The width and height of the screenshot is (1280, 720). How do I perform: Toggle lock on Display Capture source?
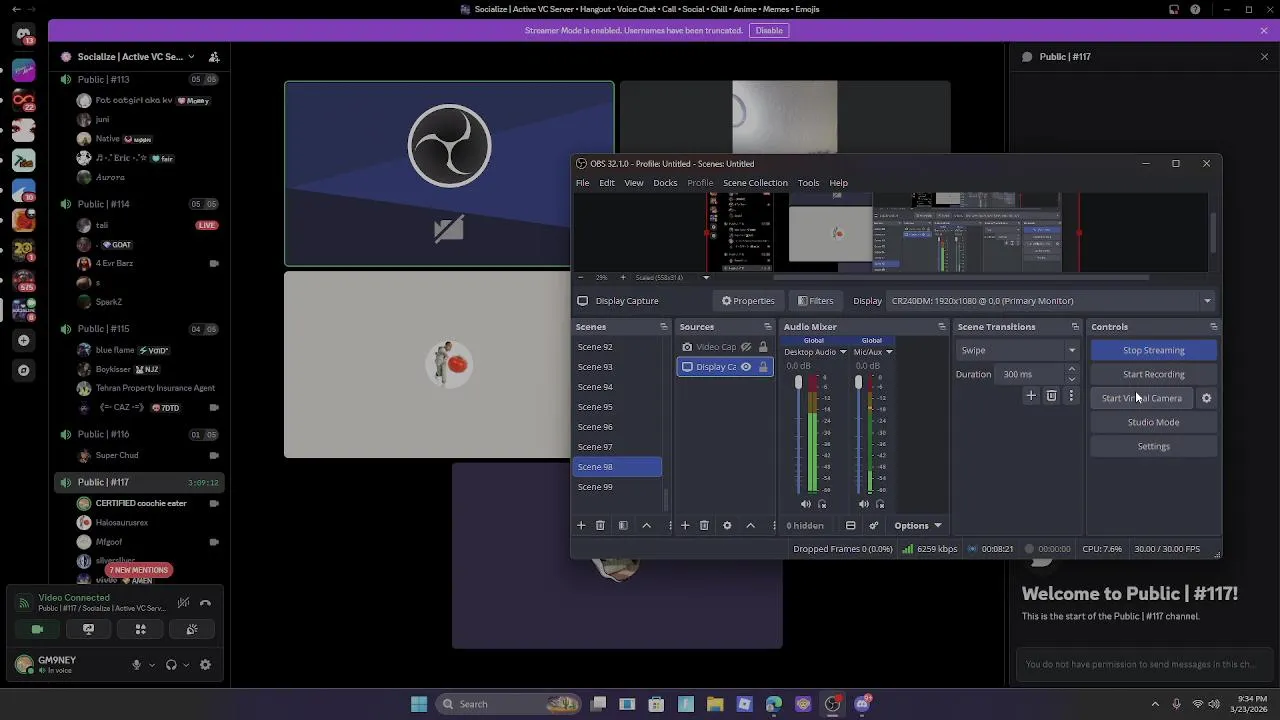tap(763, 367)
